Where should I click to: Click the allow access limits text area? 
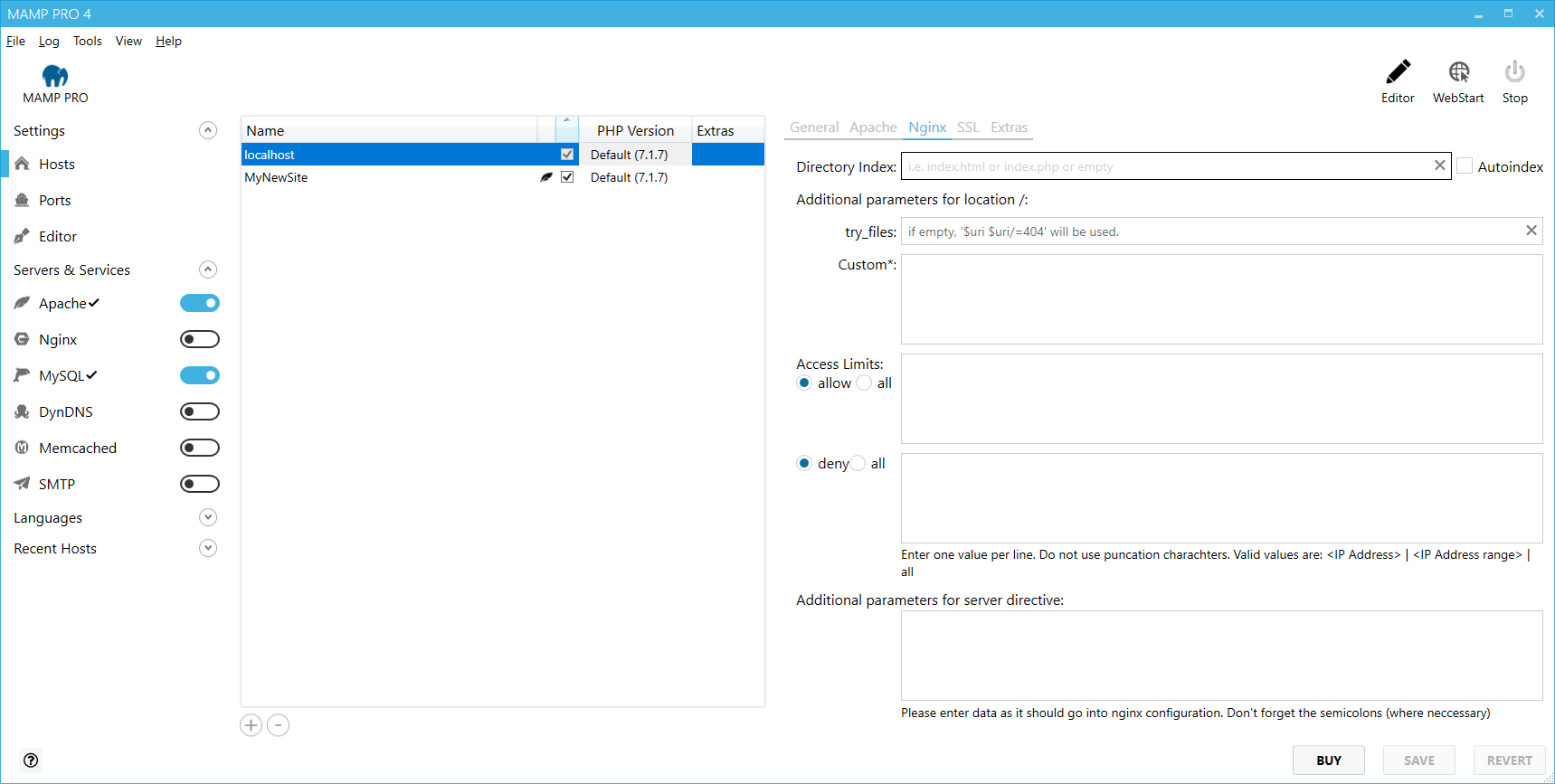pyautogui.click(x=1221, y=399)
